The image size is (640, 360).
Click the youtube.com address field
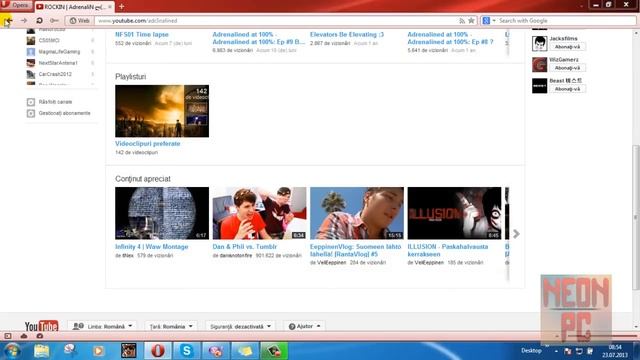point(276,20)
